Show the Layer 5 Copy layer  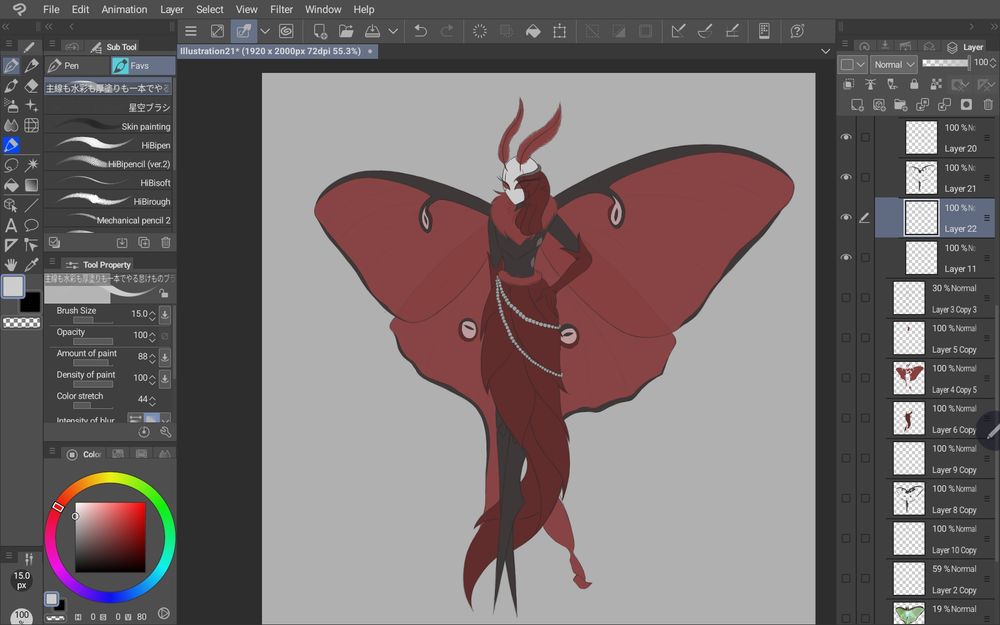pyautogui.click(x=846, y=338)
